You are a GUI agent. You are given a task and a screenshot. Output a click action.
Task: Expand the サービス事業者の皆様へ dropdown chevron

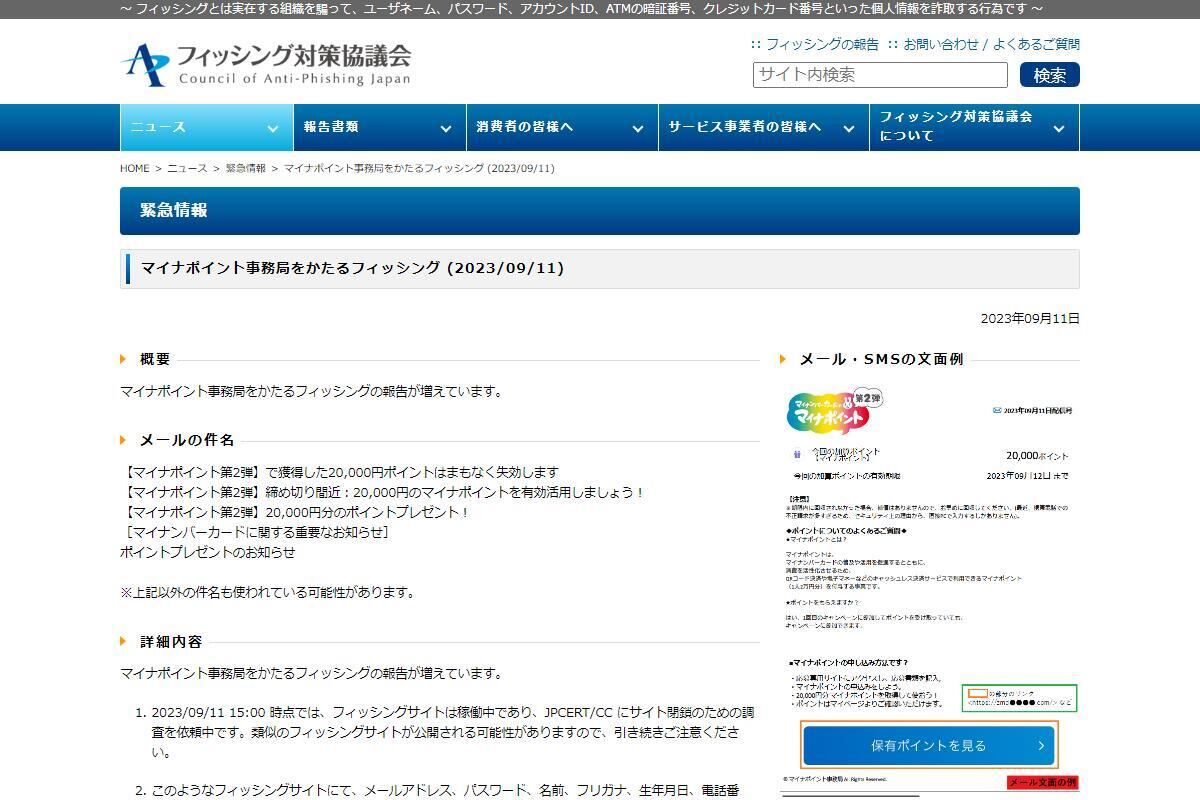848,128
